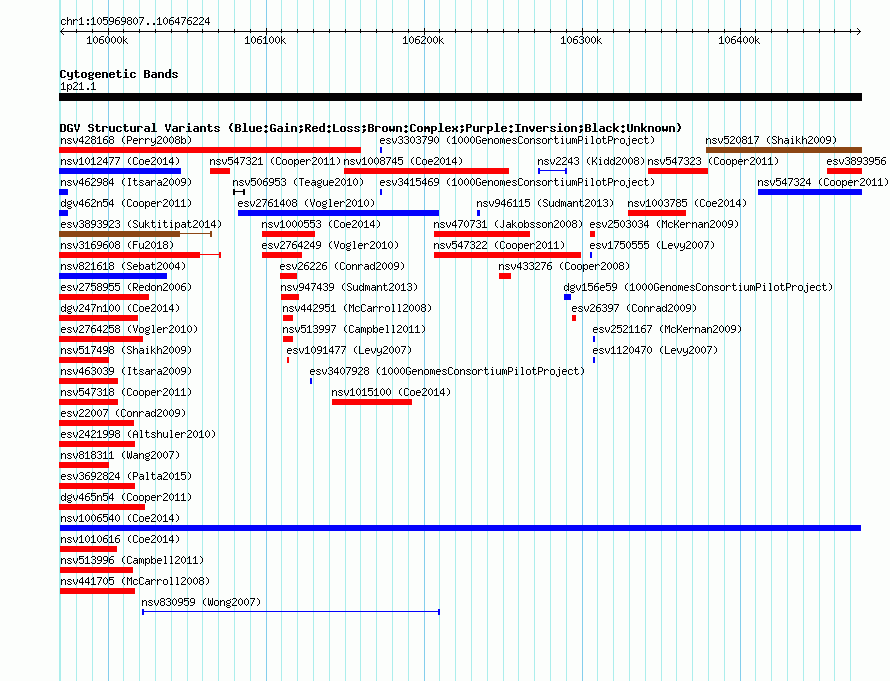Open nsv517498 (Shaikh2009) label
Image resolution: width=890 pixels, height=681 pixels.
click(126, 350)
